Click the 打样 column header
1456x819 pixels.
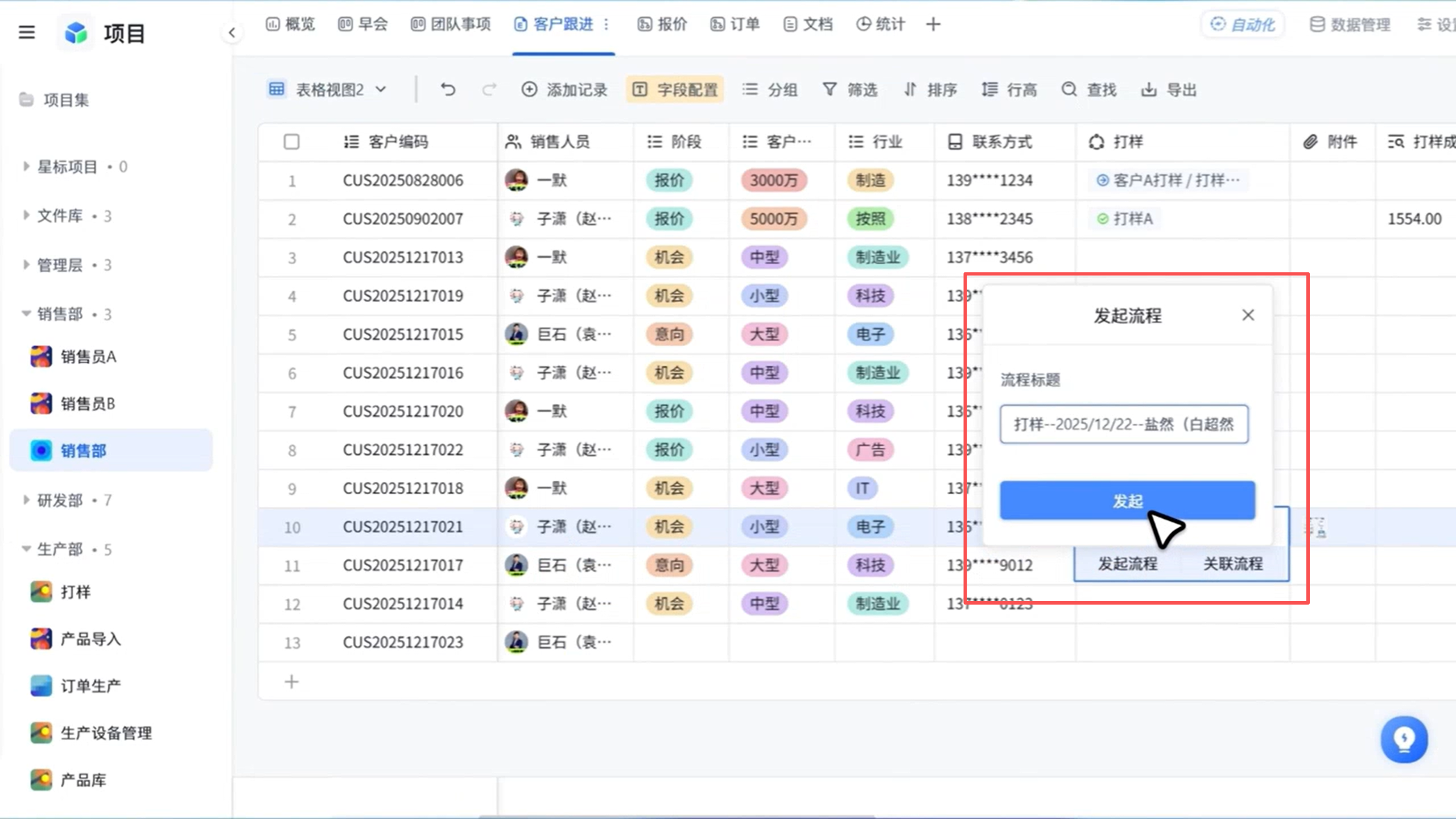pos(1116,142)
